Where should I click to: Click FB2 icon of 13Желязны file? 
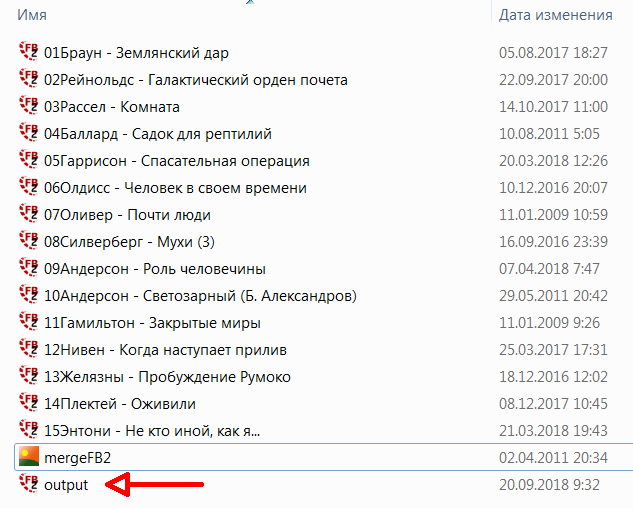point(29,376)
